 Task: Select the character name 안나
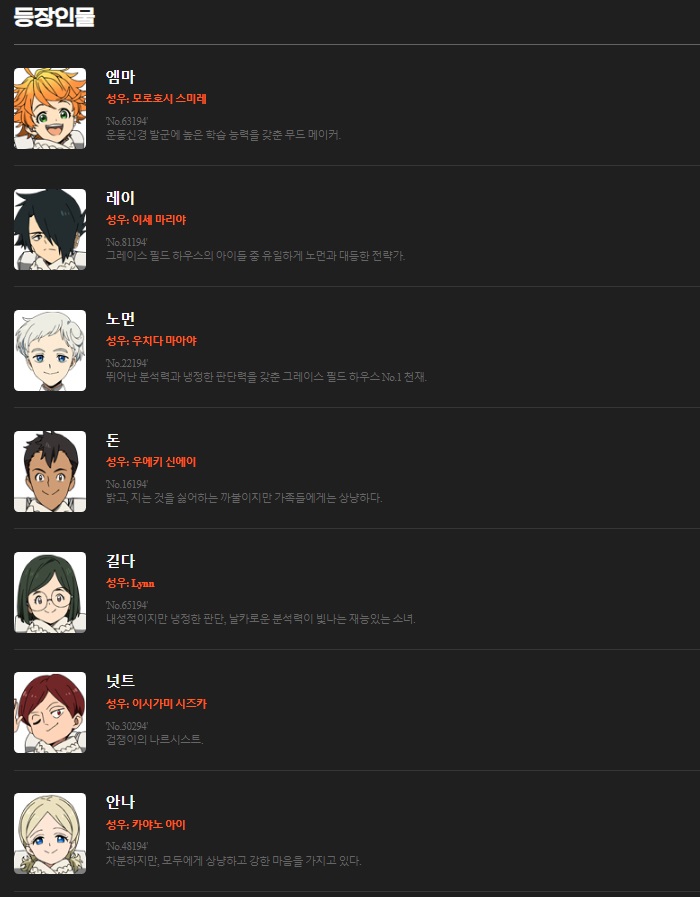(x=120, y=802)
